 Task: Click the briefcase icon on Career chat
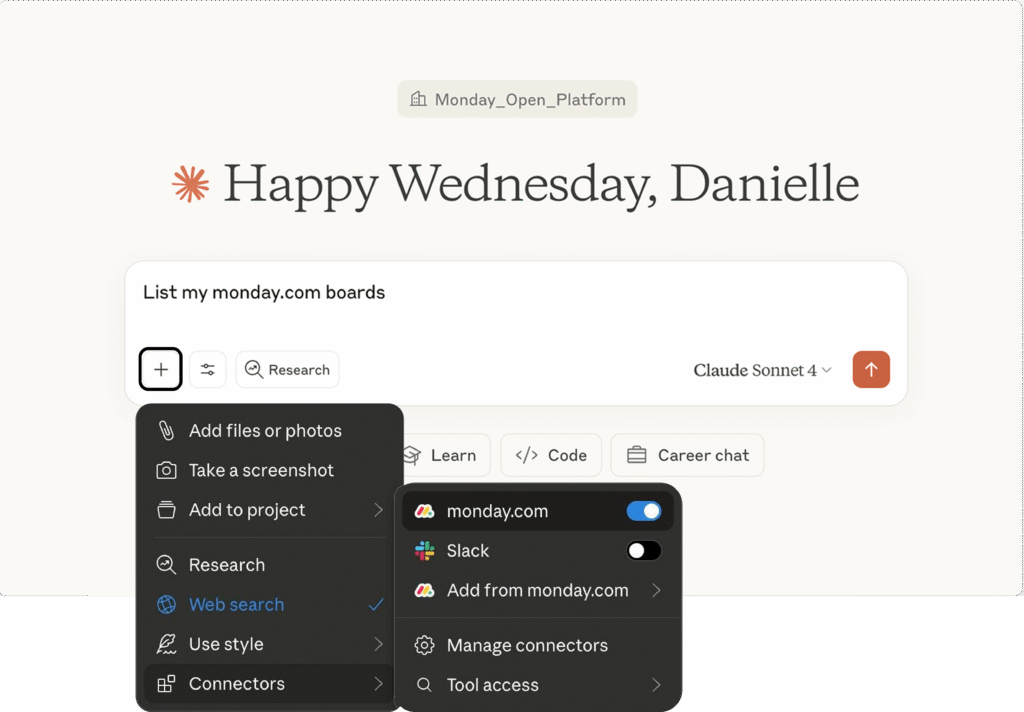637,455
